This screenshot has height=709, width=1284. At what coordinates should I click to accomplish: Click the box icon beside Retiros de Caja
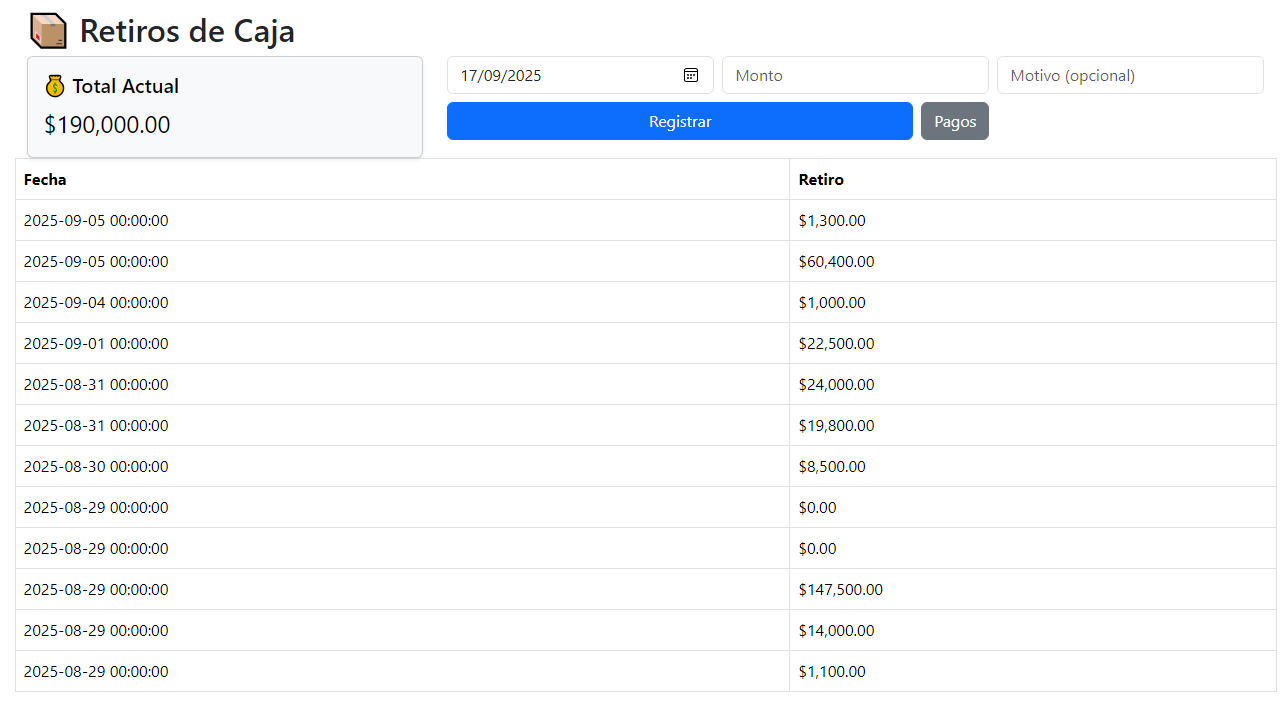click(x=48, y=31)
